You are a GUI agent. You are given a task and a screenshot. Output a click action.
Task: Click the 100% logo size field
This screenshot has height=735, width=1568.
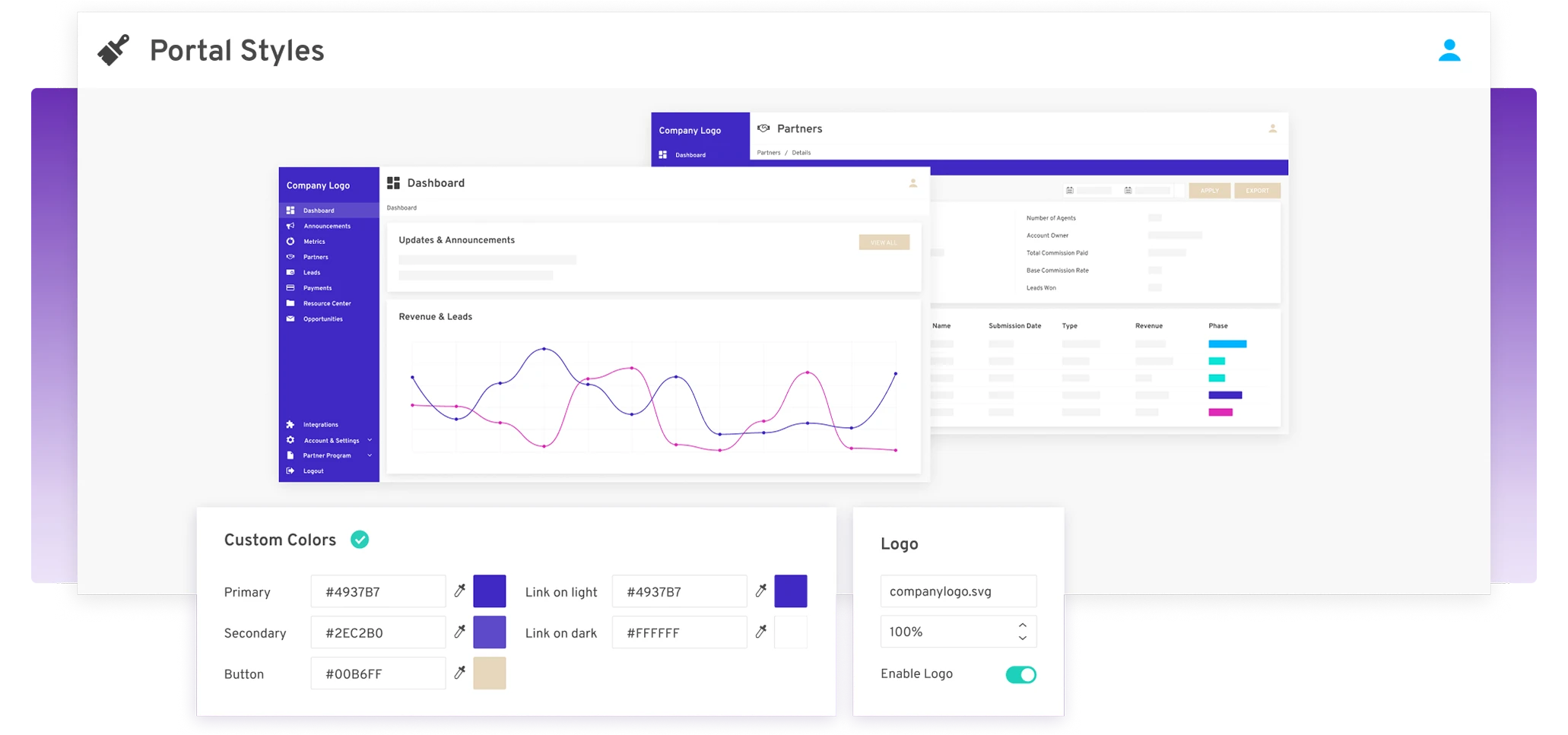[958, 632]
